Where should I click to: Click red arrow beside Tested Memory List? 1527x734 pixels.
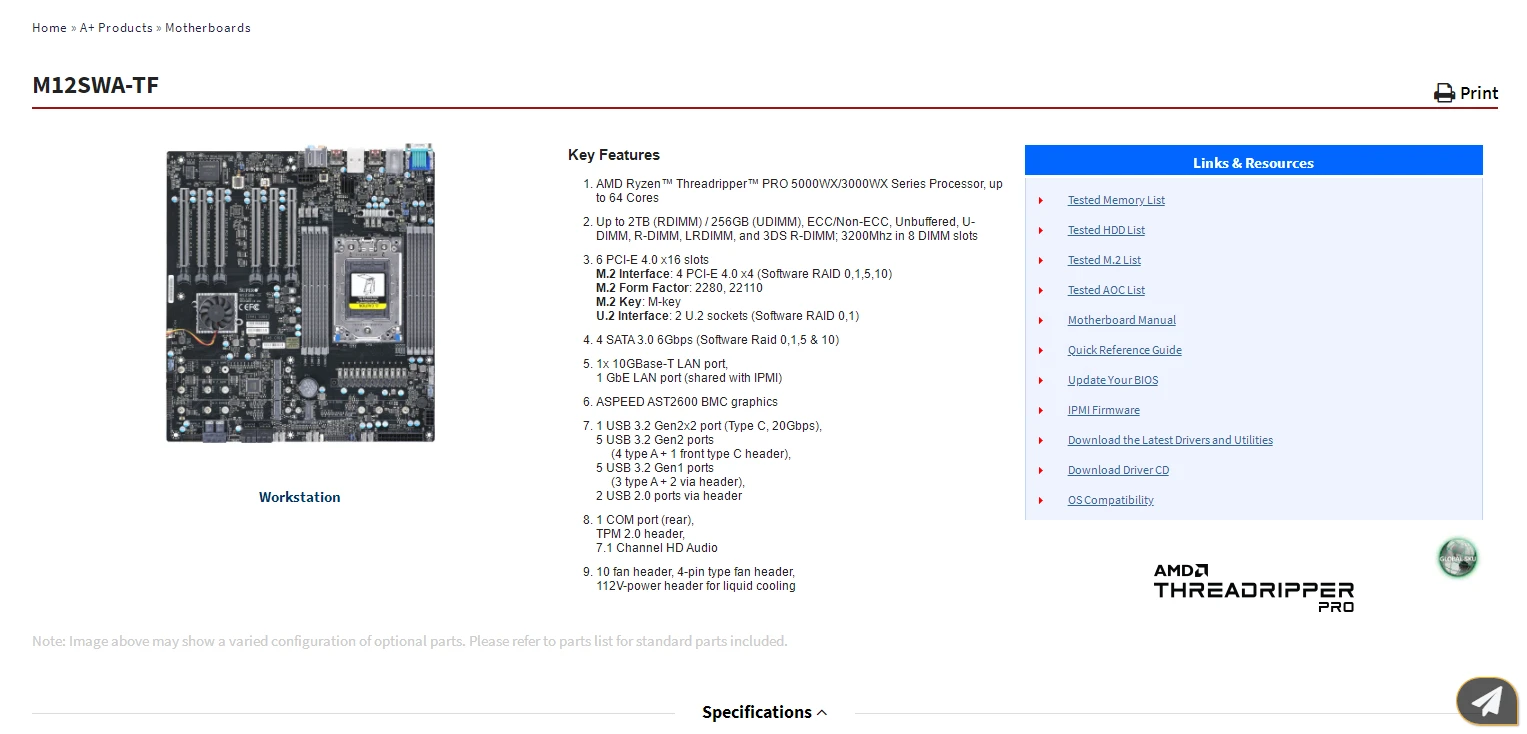coord(1041,201)
